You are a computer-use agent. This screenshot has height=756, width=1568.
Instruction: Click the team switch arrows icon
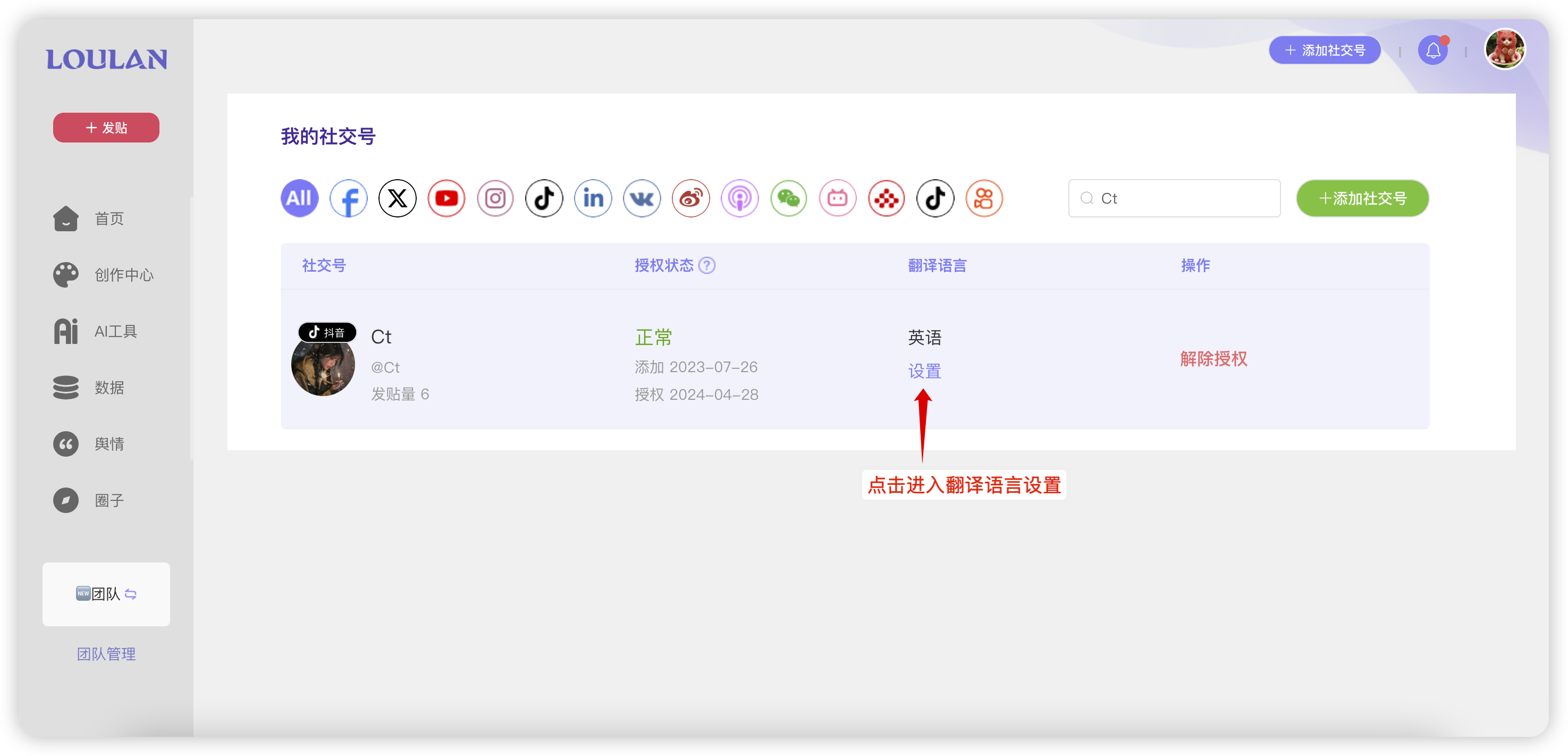pos(131,594)
